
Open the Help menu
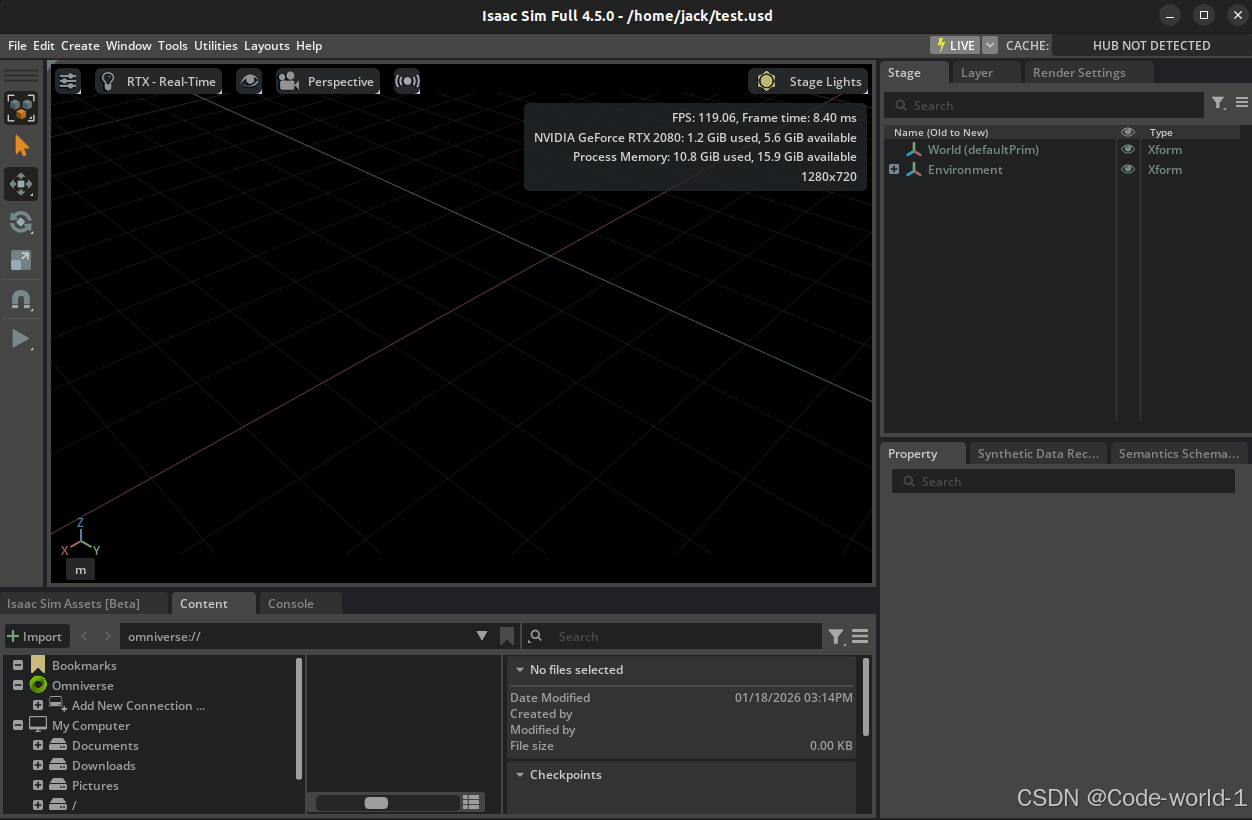tap(309, 45)
